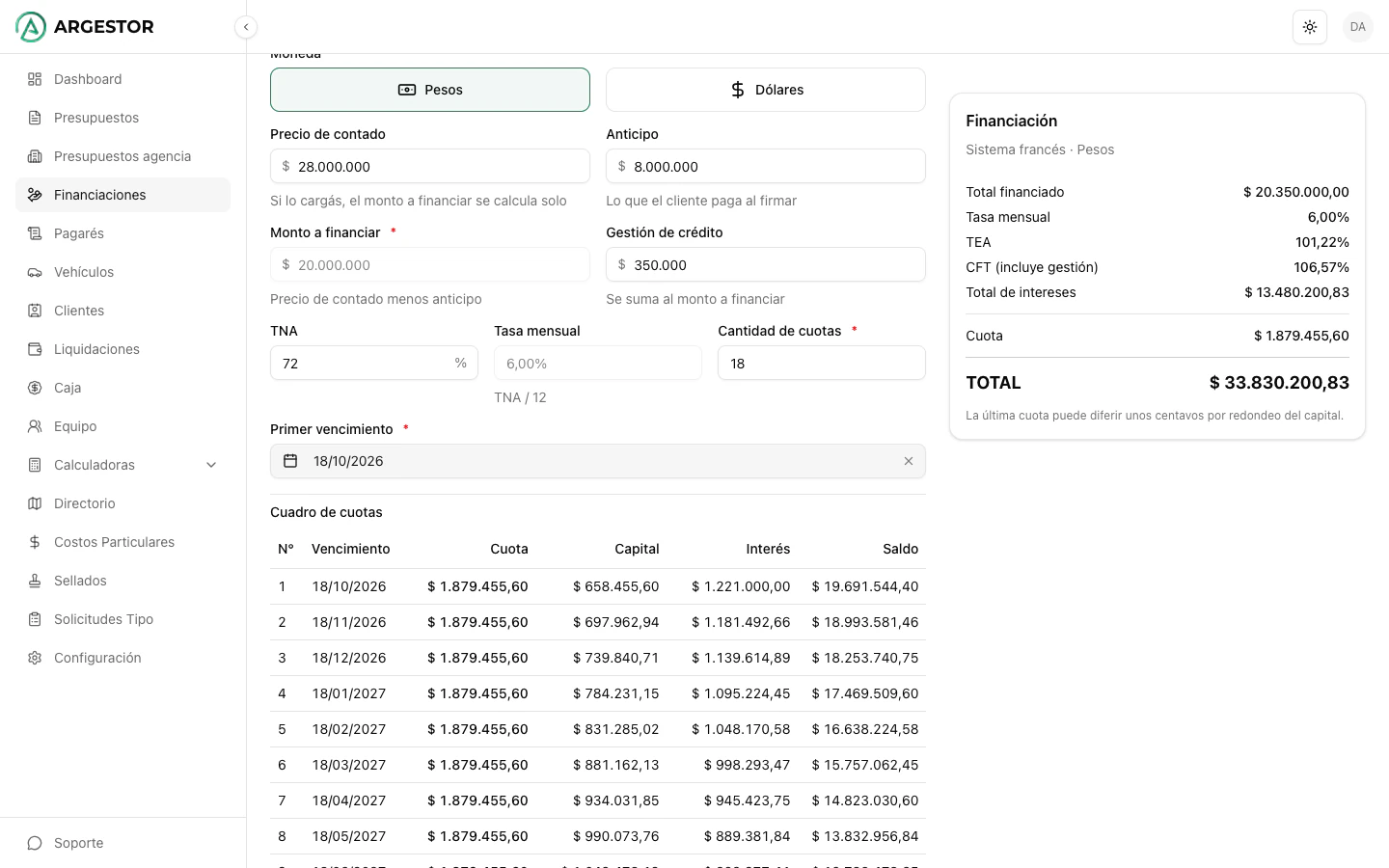Click the Clientes contact icon

pyautogui.click(x=35, y=311)
